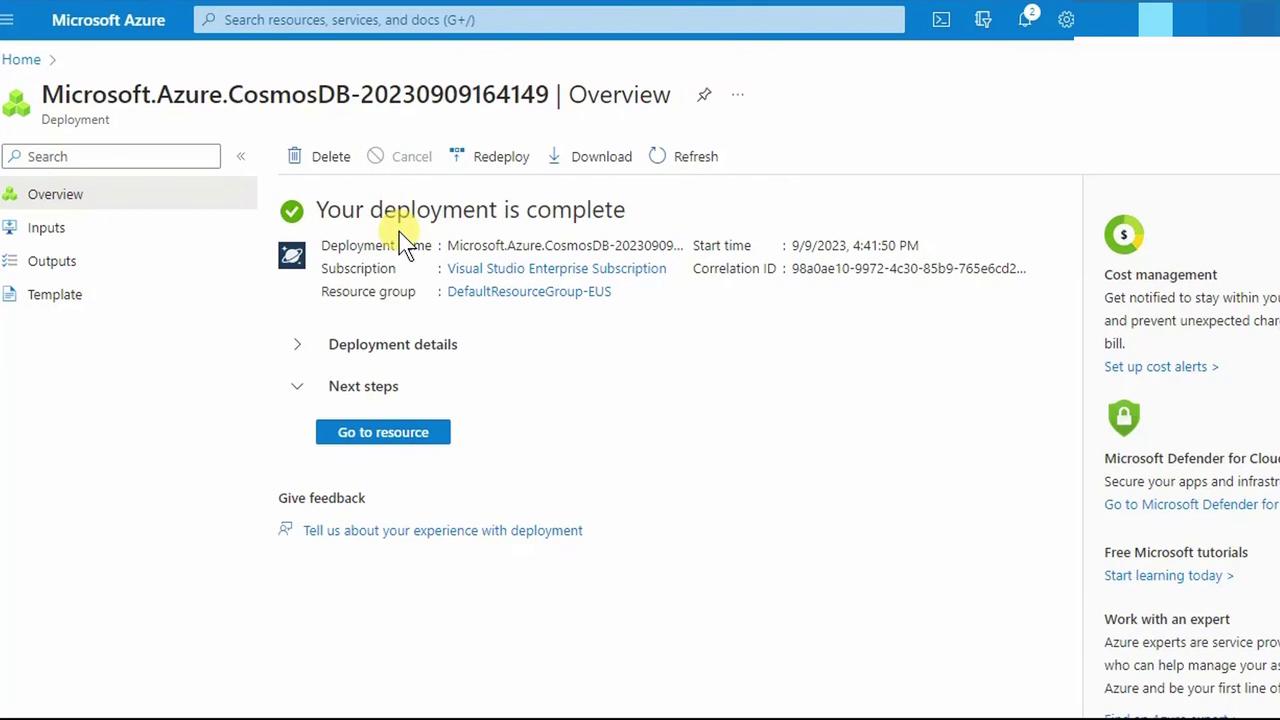This screenshot has width=1280, height=720.
Task: Click the green deployment complete checkmark
Action: (x=292, y=210)
